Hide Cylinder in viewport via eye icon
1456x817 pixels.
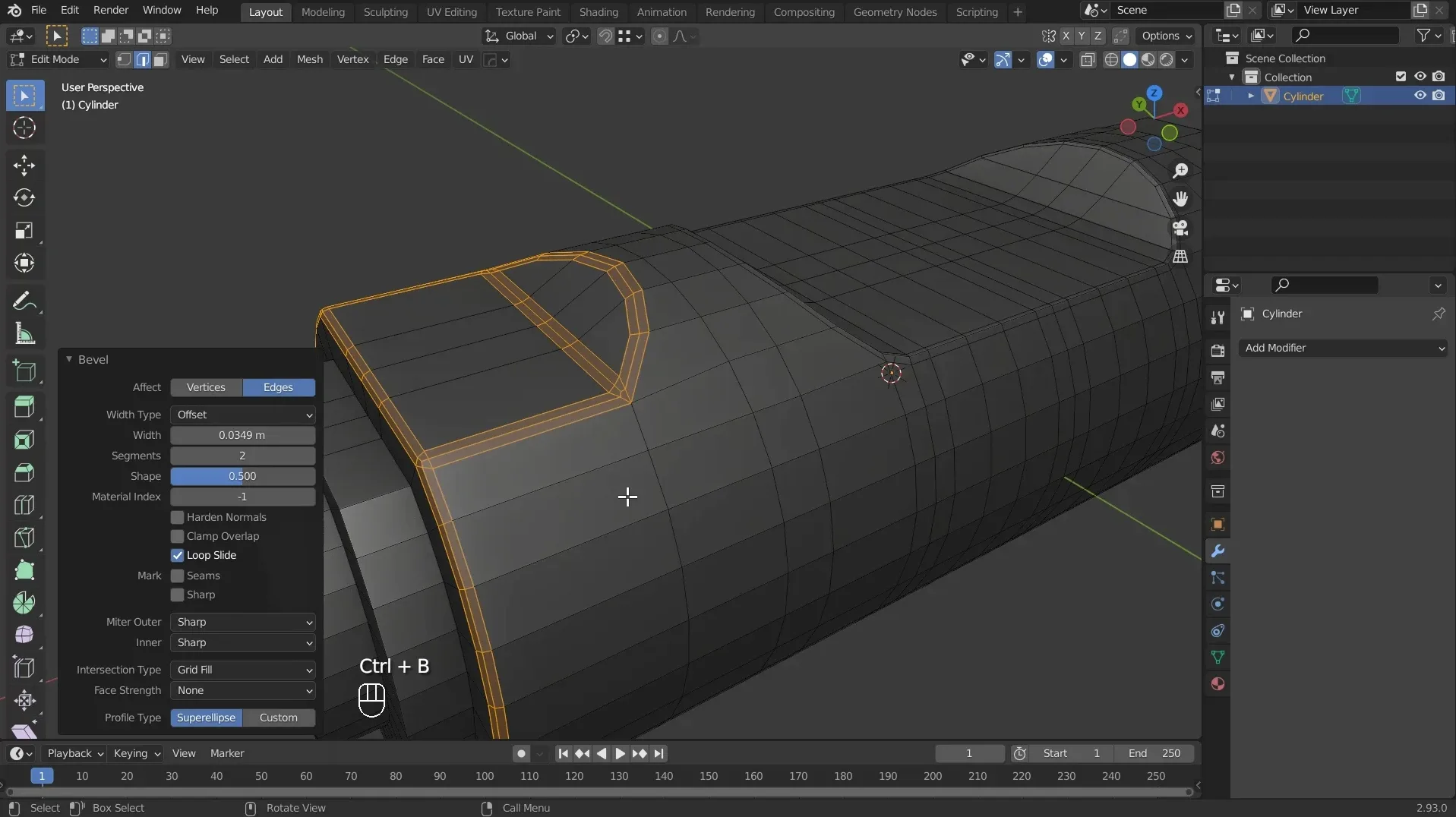point(1419,96)
